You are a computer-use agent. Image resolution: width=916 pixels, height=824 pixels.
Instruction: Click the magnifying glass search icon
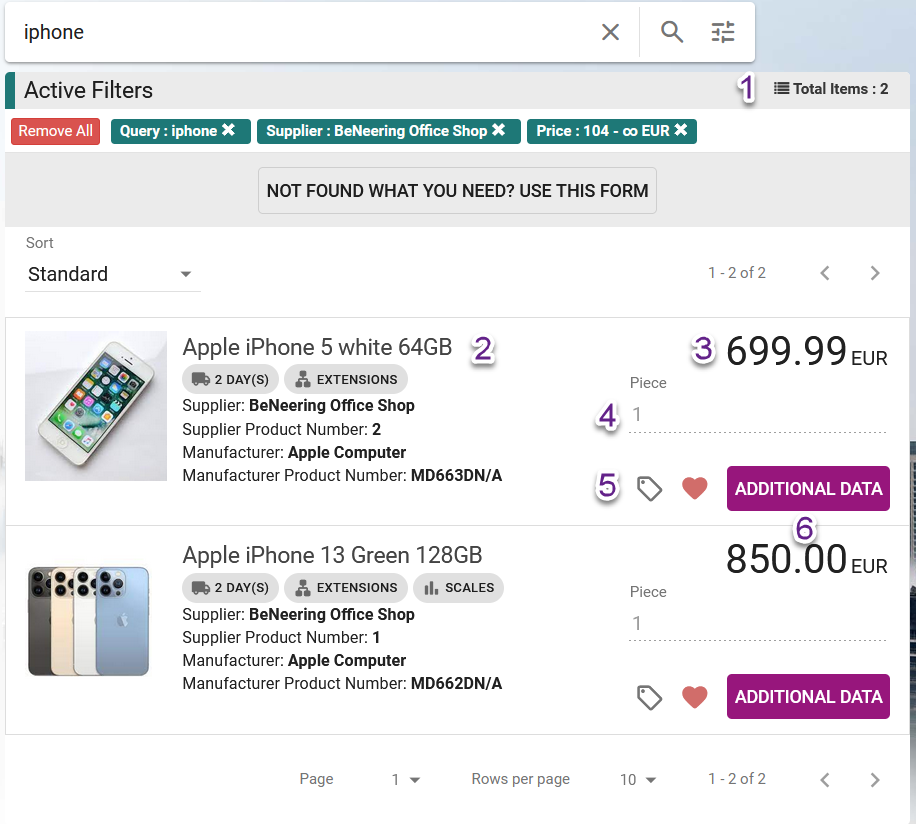672,32
